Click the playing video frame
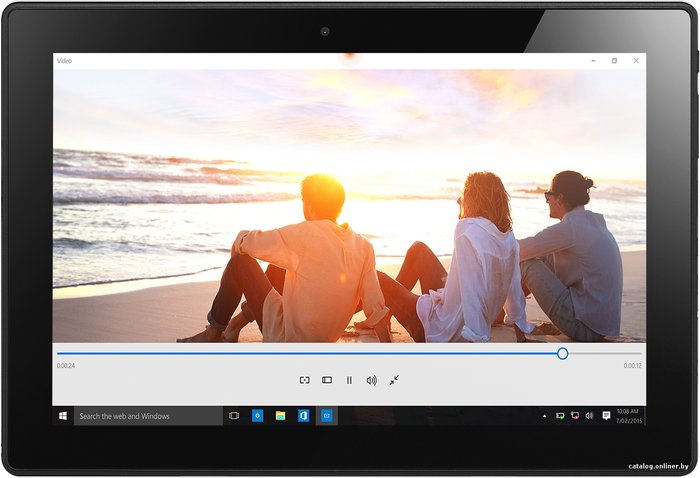Screen dimensions: 700x478 [x=349, y=206]
